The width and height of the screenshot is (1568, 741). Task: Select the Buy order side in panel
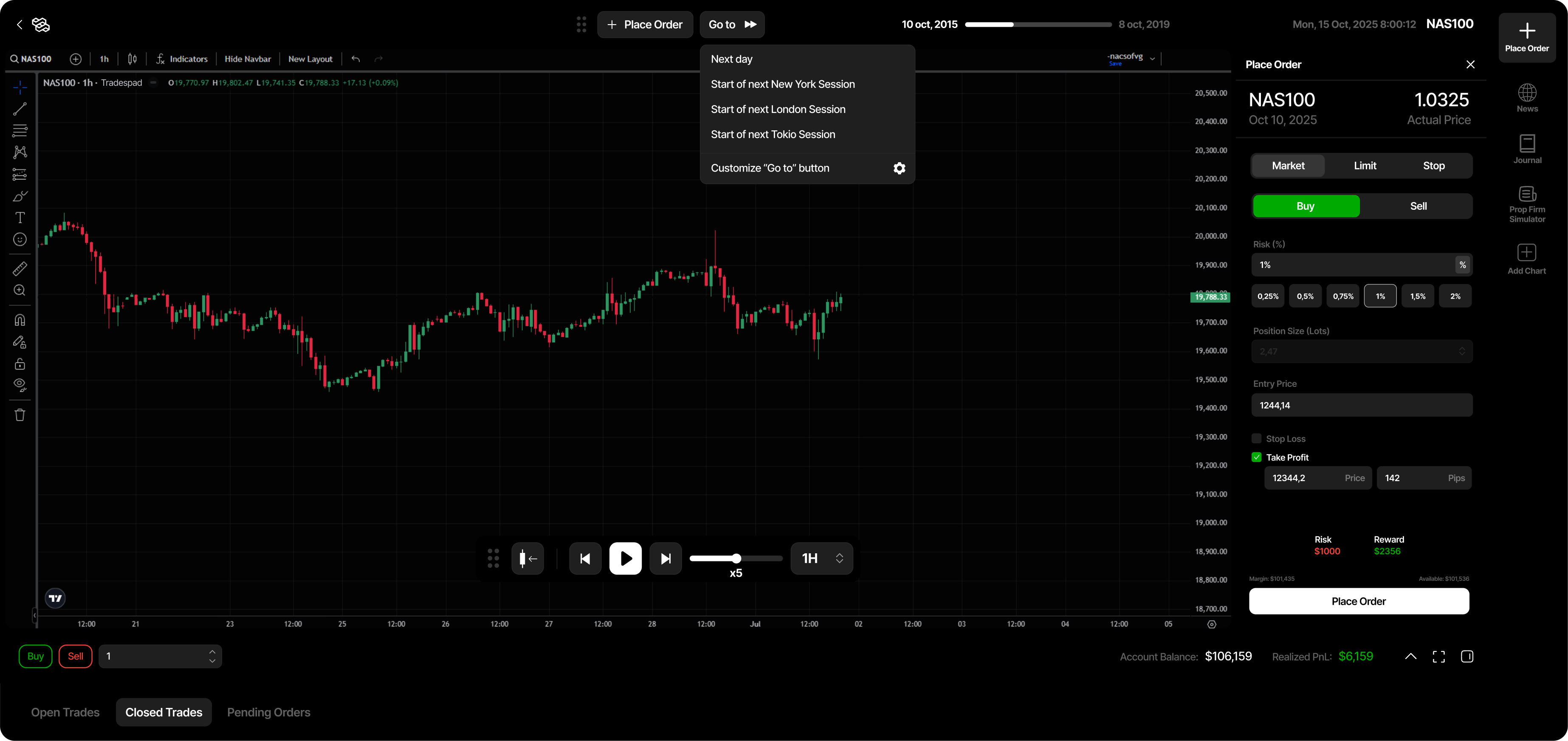[x=1306, y=206]
